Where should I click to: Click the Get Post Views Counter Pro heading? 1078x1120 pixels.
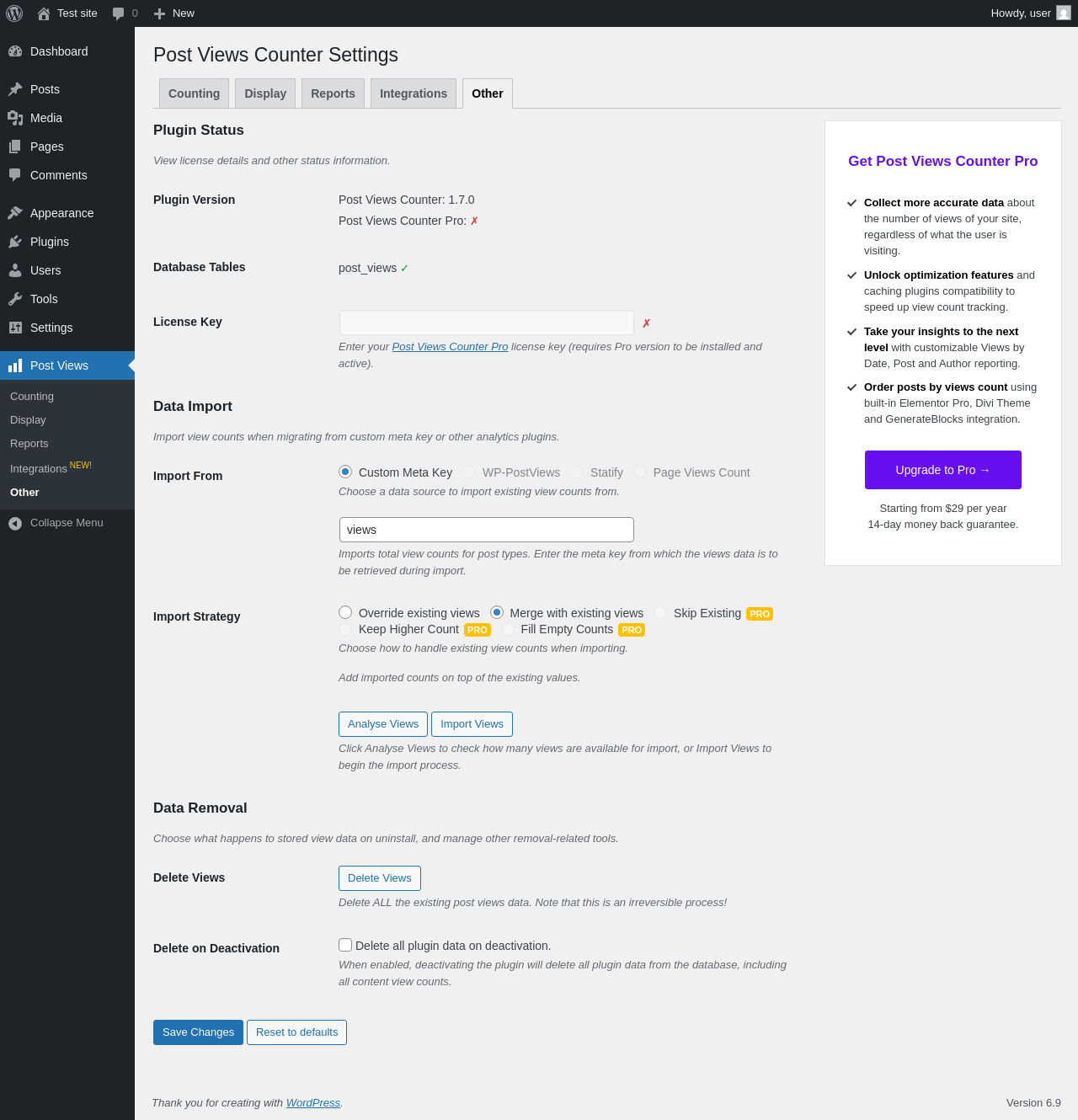(x=943, y=161)
